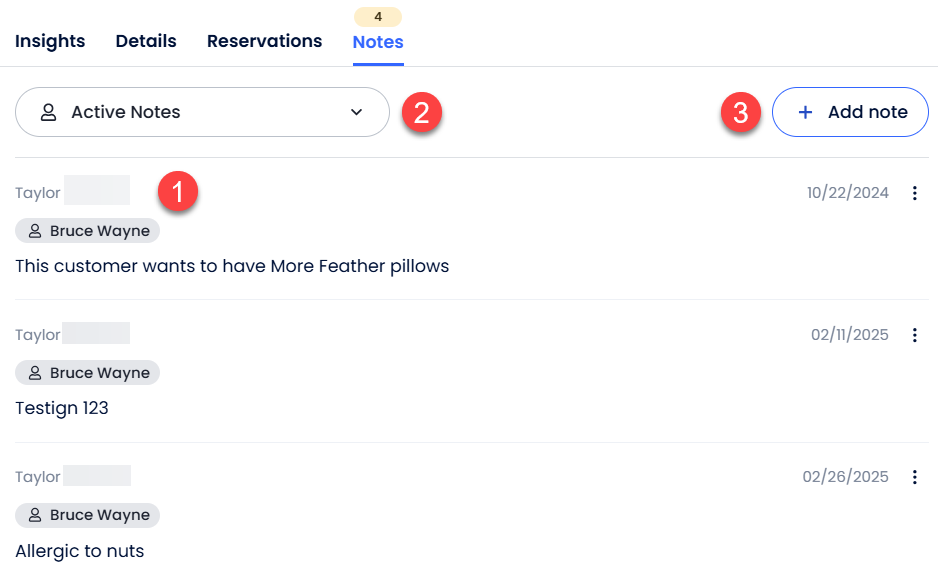Open options menu for the 02/11/2025 note

click(914, 335)
